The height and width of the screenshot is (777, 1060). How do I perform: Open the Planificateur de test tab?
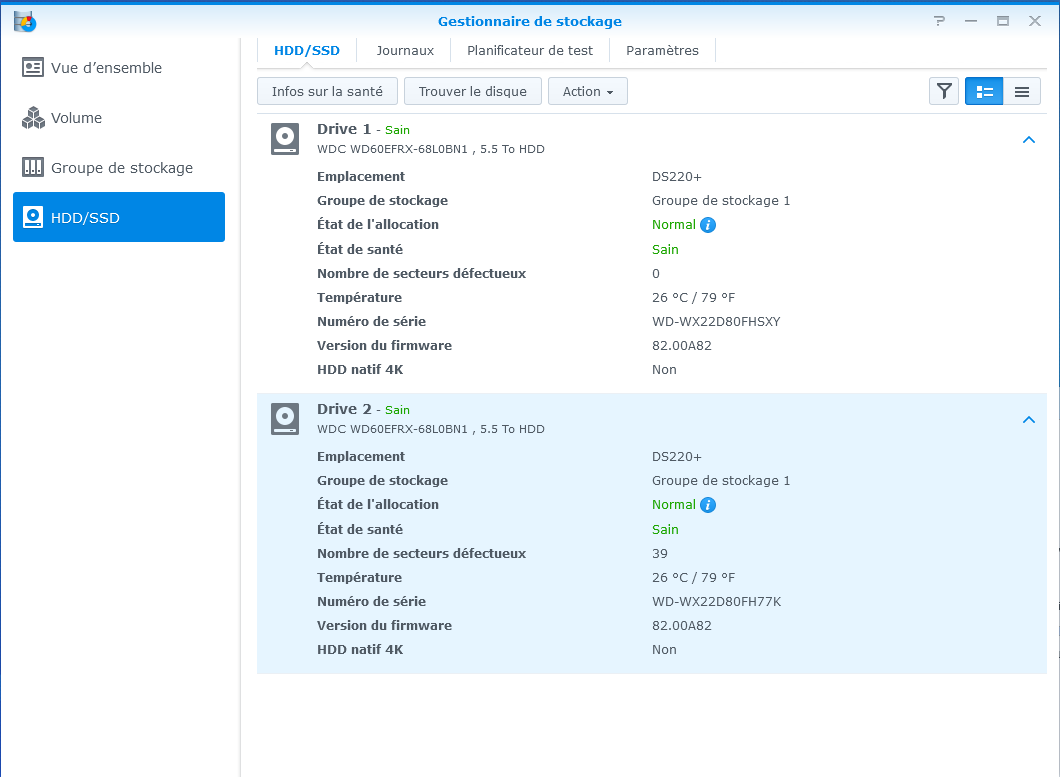tap(530, 50)
